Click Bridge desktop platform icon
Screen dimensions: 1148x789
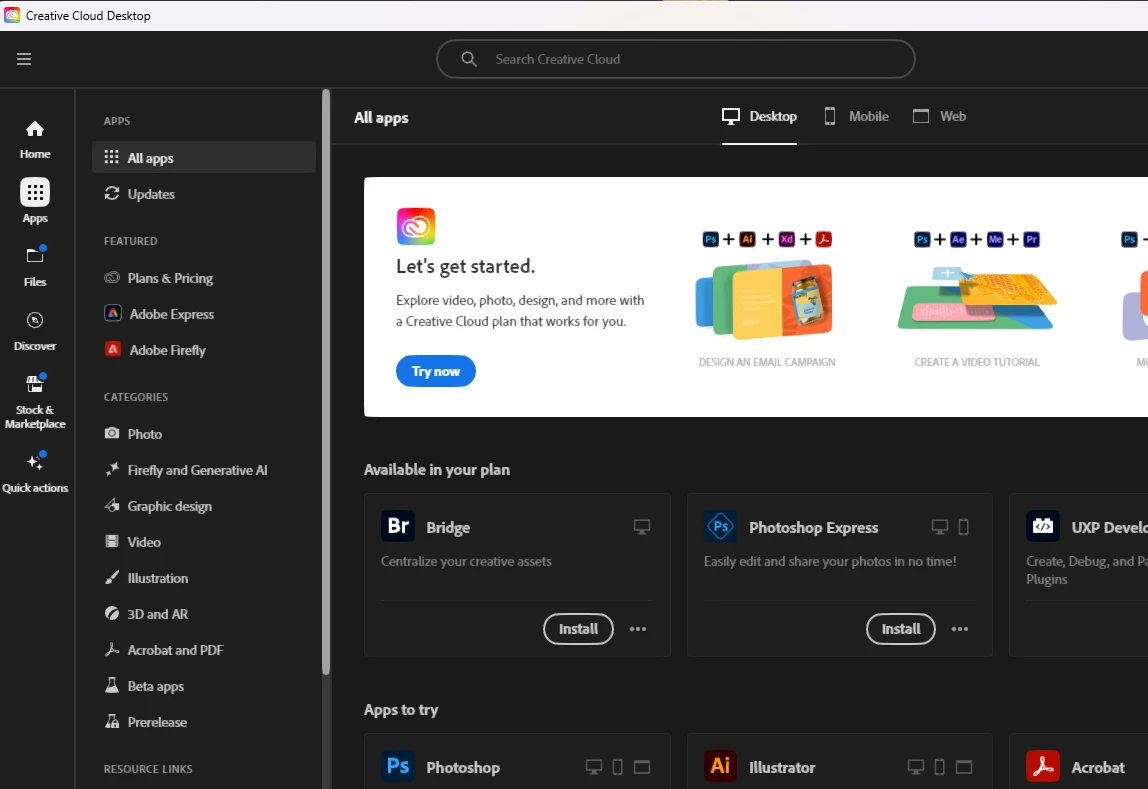[x=642, y=527]
